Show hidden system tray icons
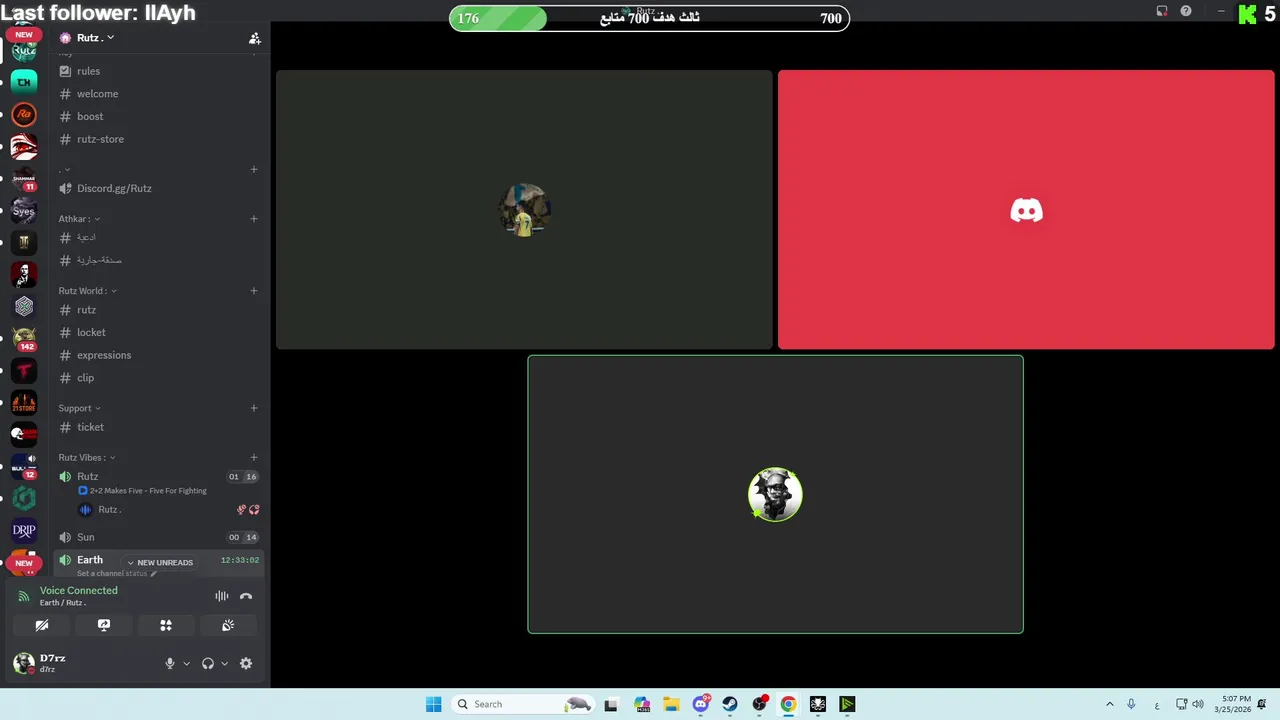Image resolution: width=1280 pixels, height=720 pixels. pos(1109,704)
